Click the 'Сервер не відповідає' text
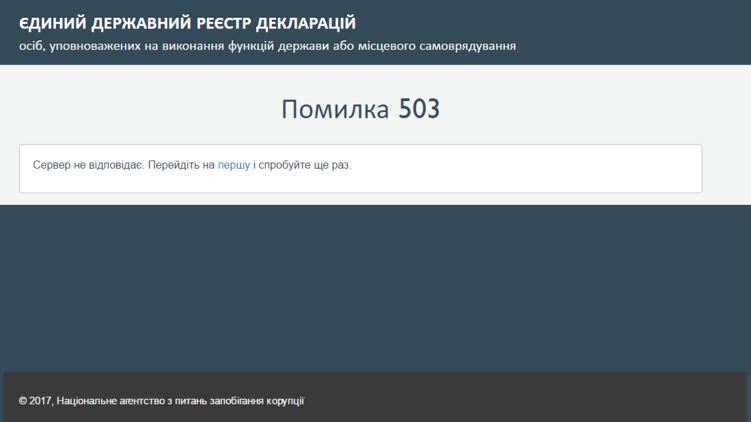Image resolution: width=751 pixels, height=422 pixels. [x=88, y=165]
